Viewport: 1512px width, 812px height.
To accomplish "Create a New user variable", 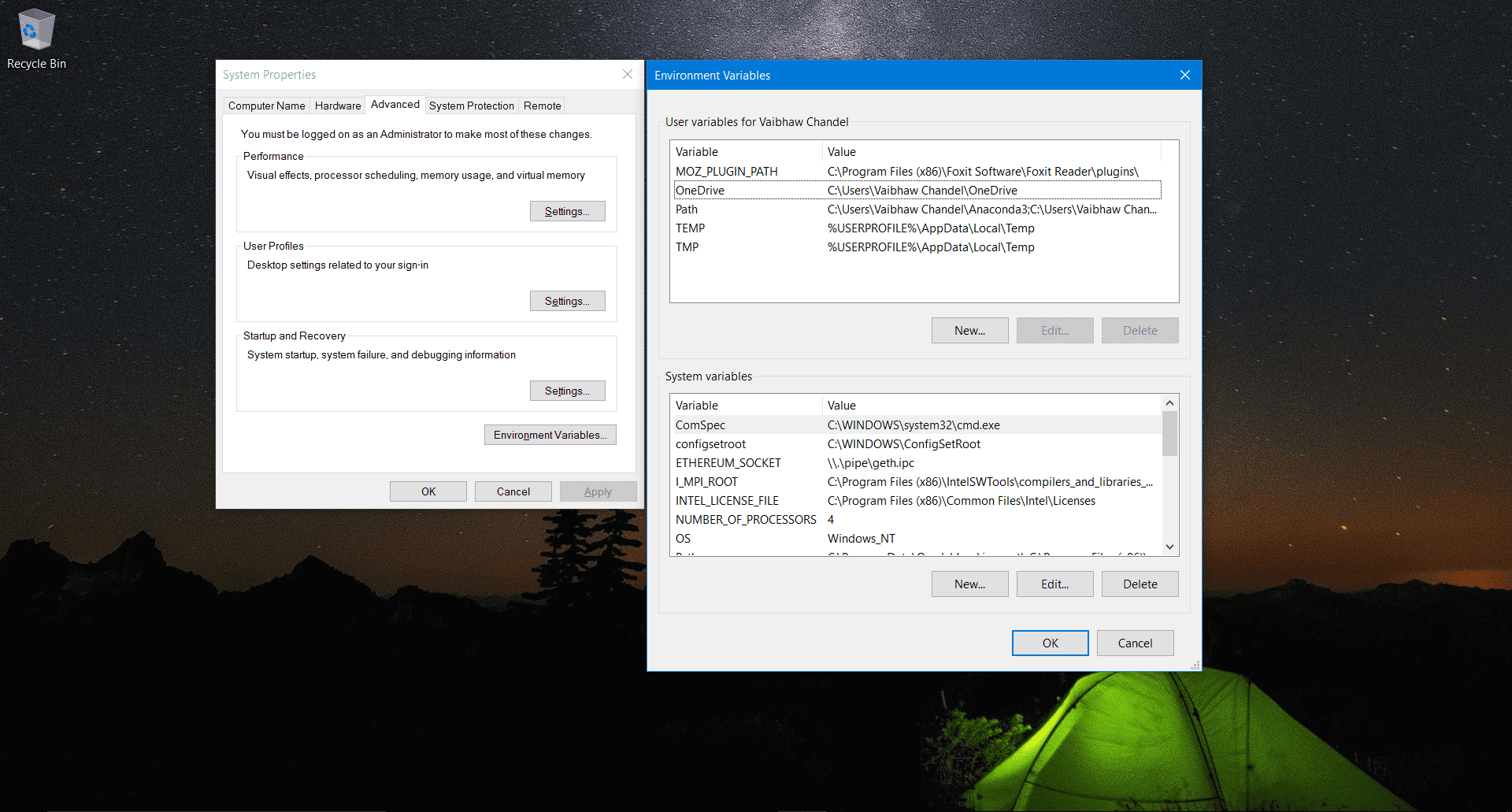I will coord(969,331).
